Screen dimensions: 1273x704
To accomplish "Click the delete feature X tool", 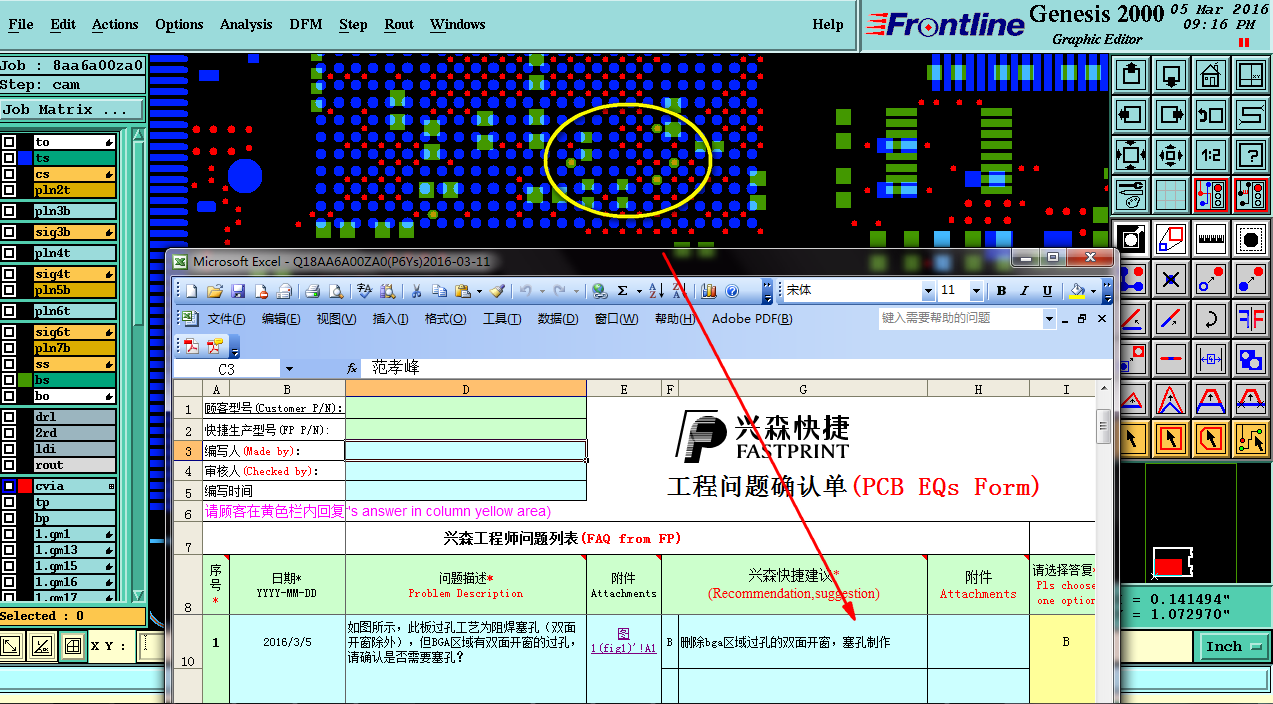I will click(1171, 278).
